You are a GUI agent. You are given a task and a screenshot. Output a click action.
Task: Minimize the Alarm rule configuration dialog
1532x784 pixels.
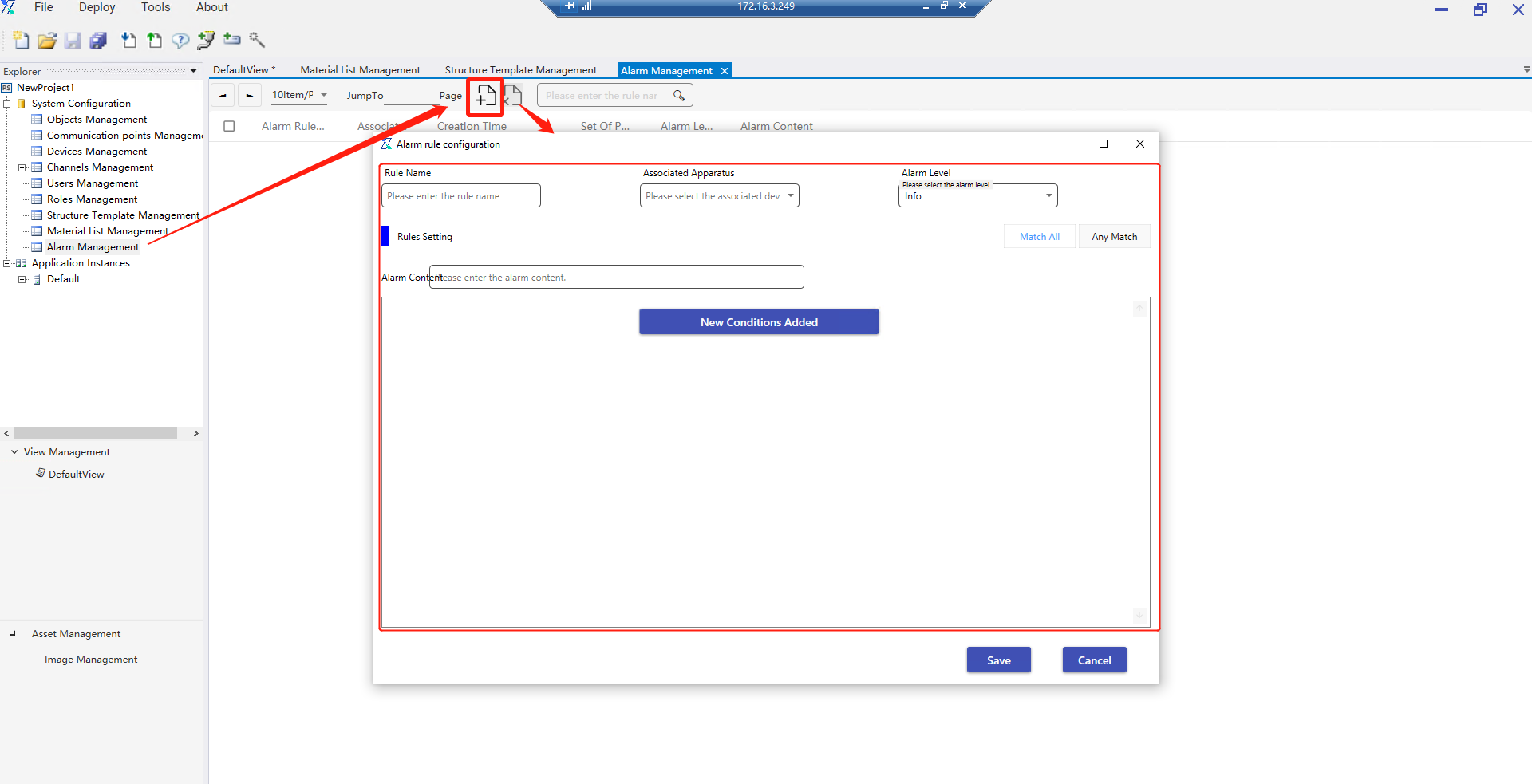pyautogui.click(x=1068, y=144)
